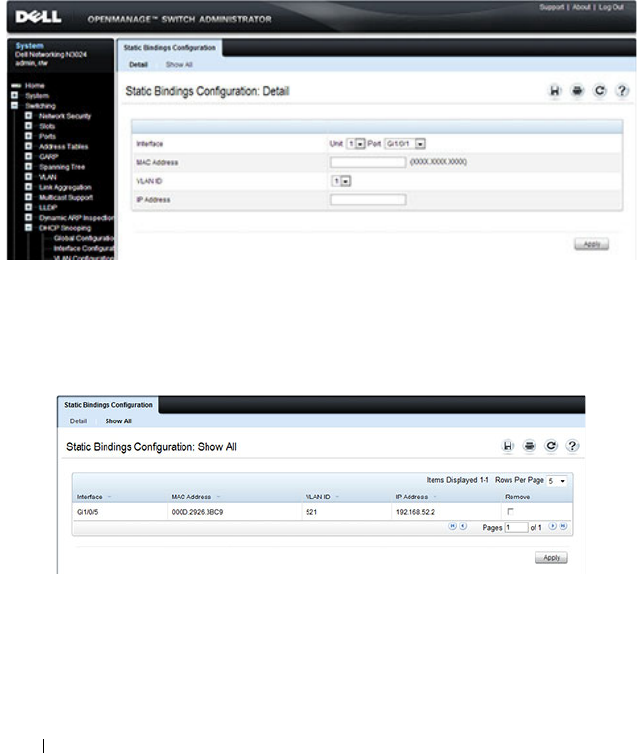Viewport: 641px width, 753px height.
Task: Click the print icon on the Show All page
Action: 529,446
